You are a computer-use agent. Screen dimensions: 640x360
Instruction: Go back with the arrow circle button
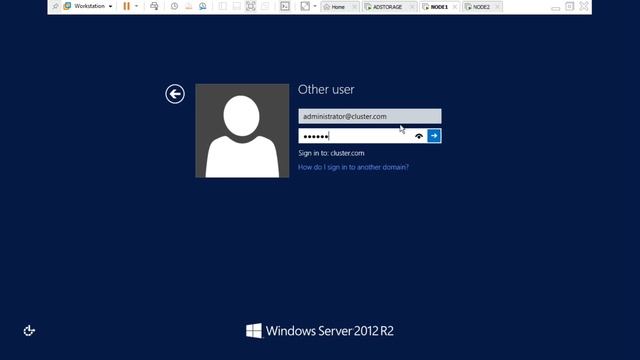175,94
